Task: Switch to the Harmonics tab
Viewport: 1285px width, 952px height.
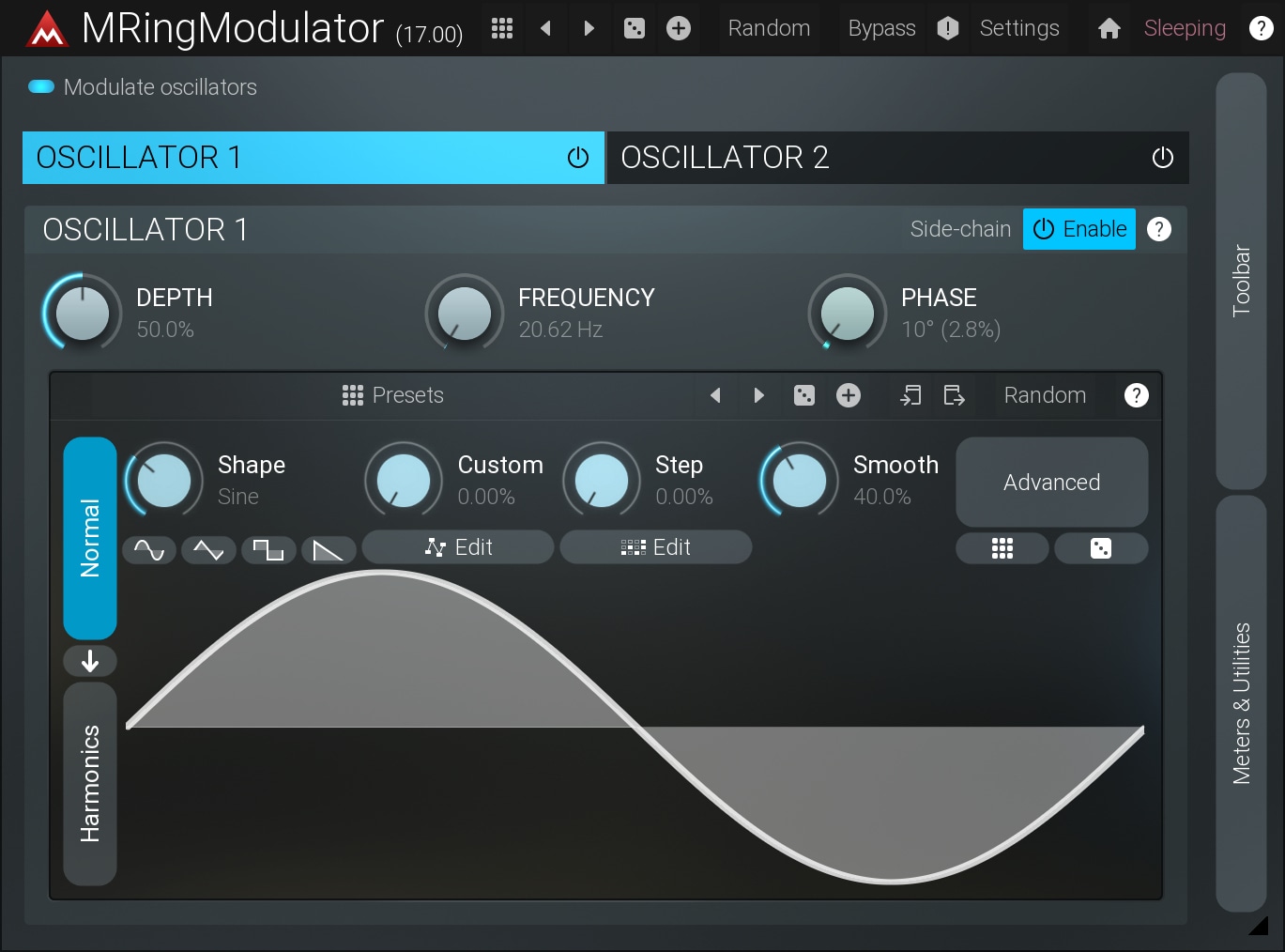Action: coord(90,783)
